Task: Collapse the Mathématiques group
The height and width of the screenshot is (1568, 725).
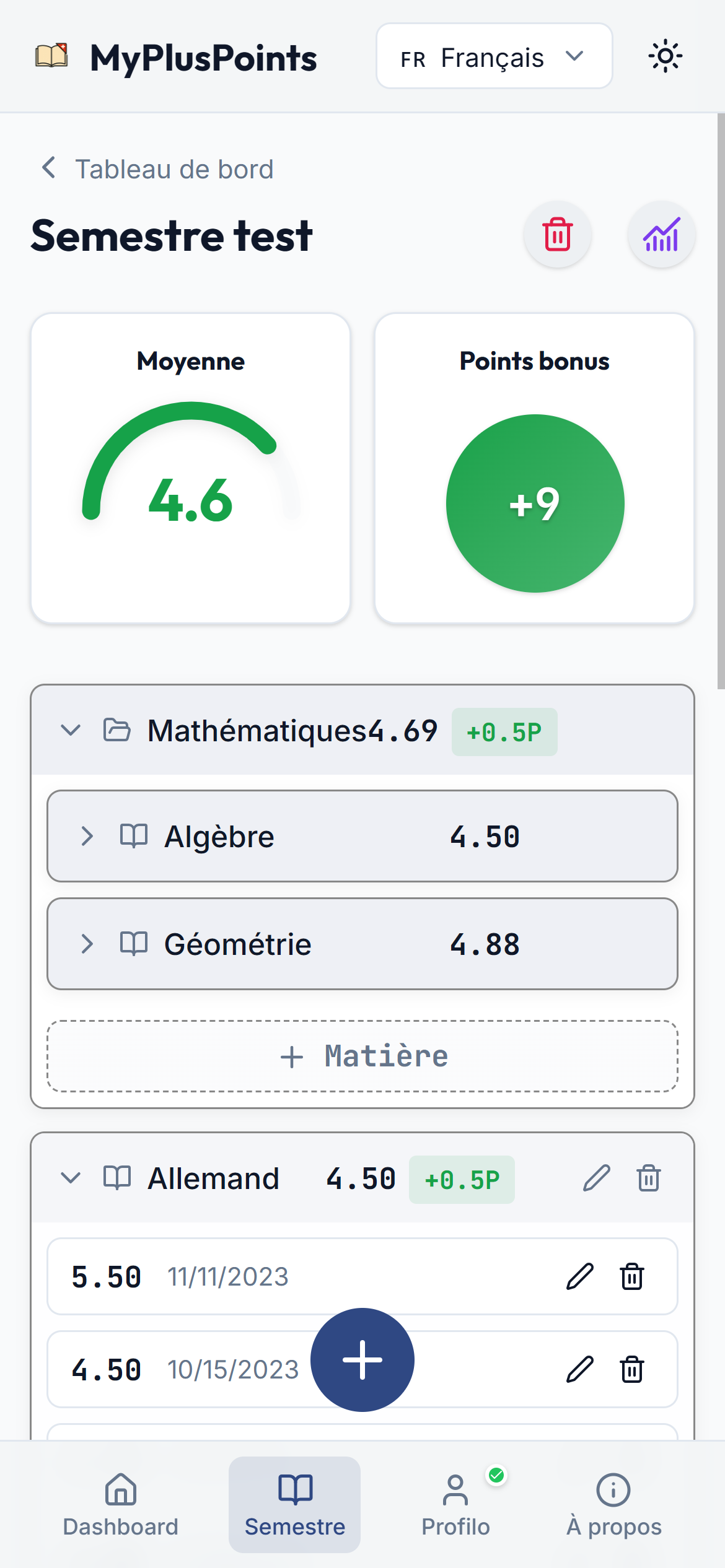Action: tap(71, 730)
